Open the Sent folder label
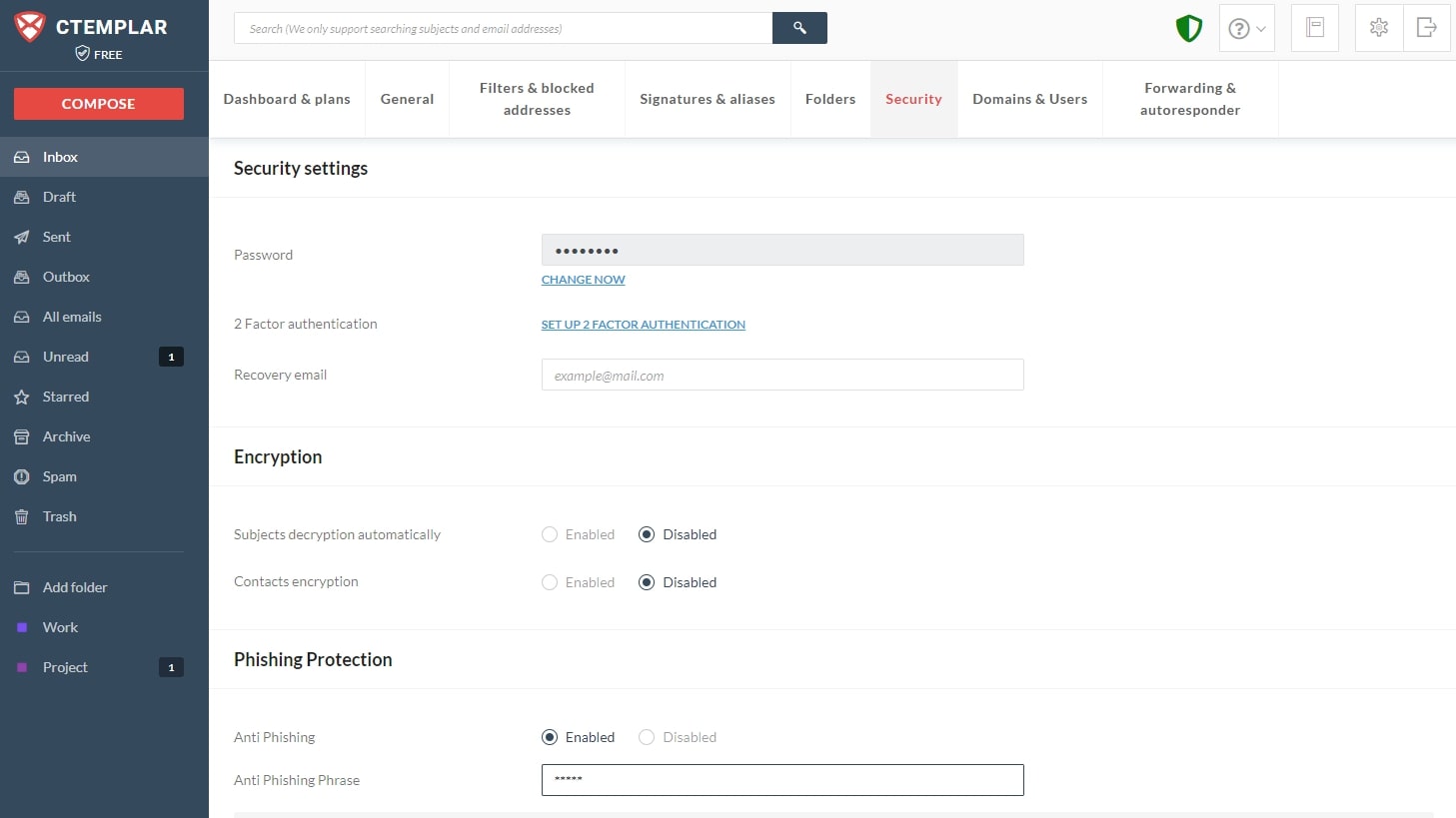Viewport: 1456px width, 818px height. (x=57, y=237)
